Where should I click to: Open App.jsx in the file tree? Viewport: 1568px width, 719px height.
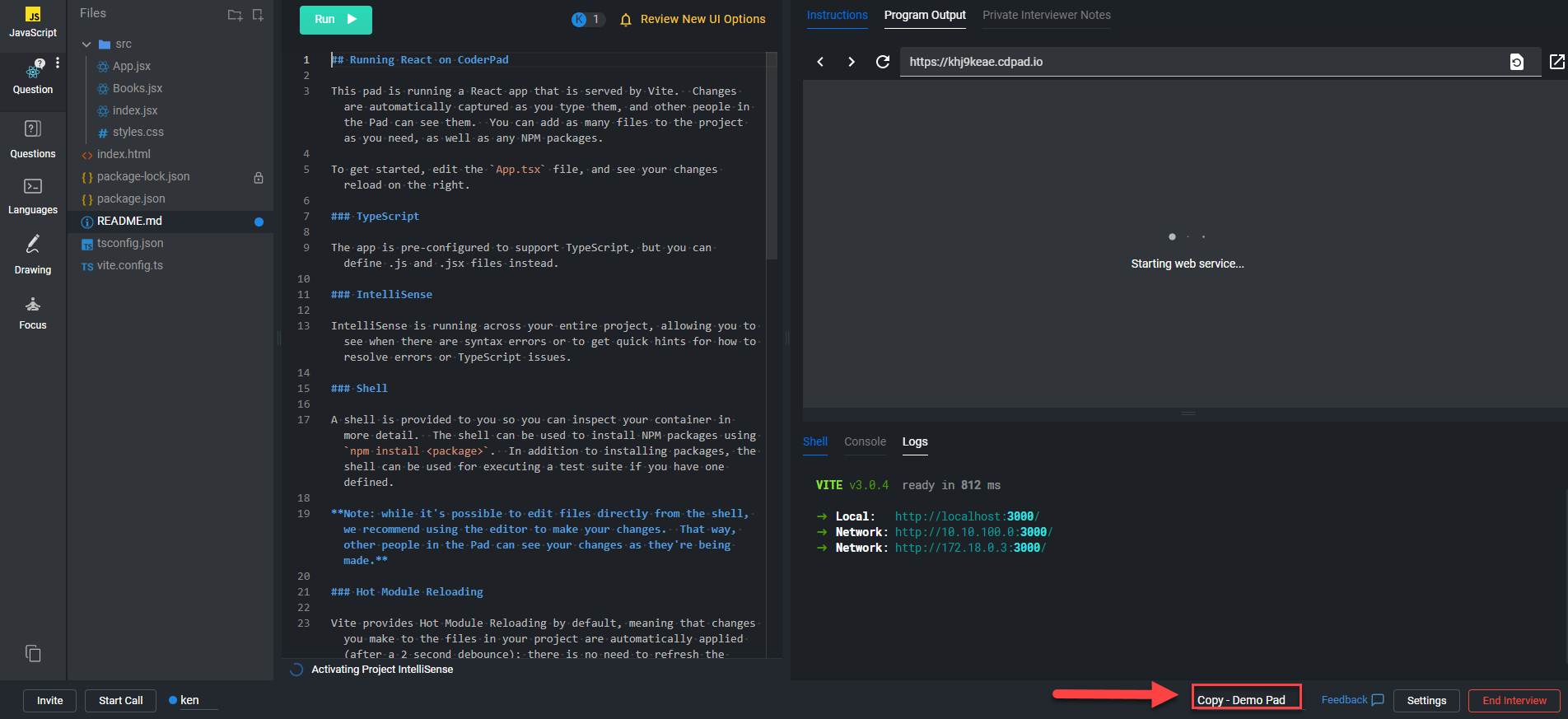tap(132, 66)
